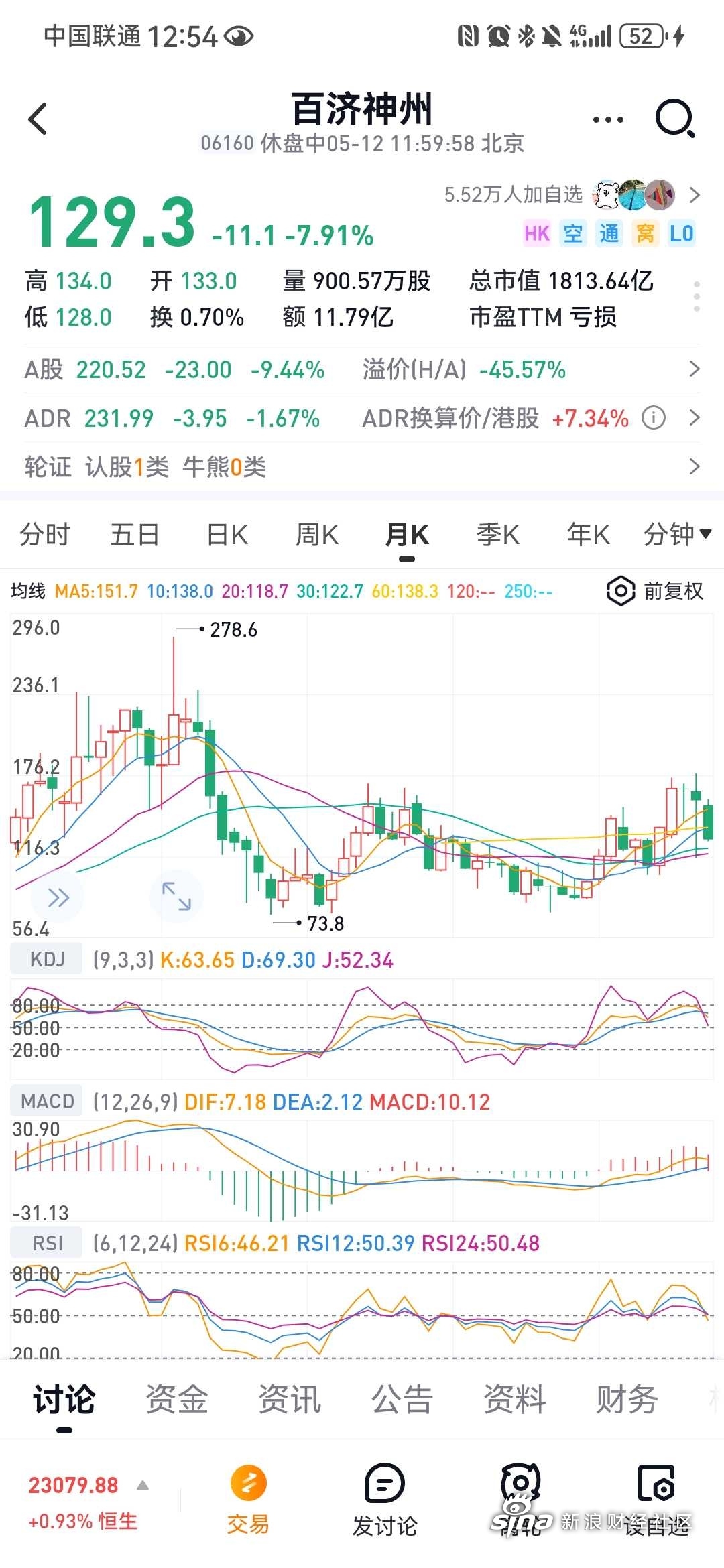Tap the 量 900.57万股 volume value

point(357,281)
